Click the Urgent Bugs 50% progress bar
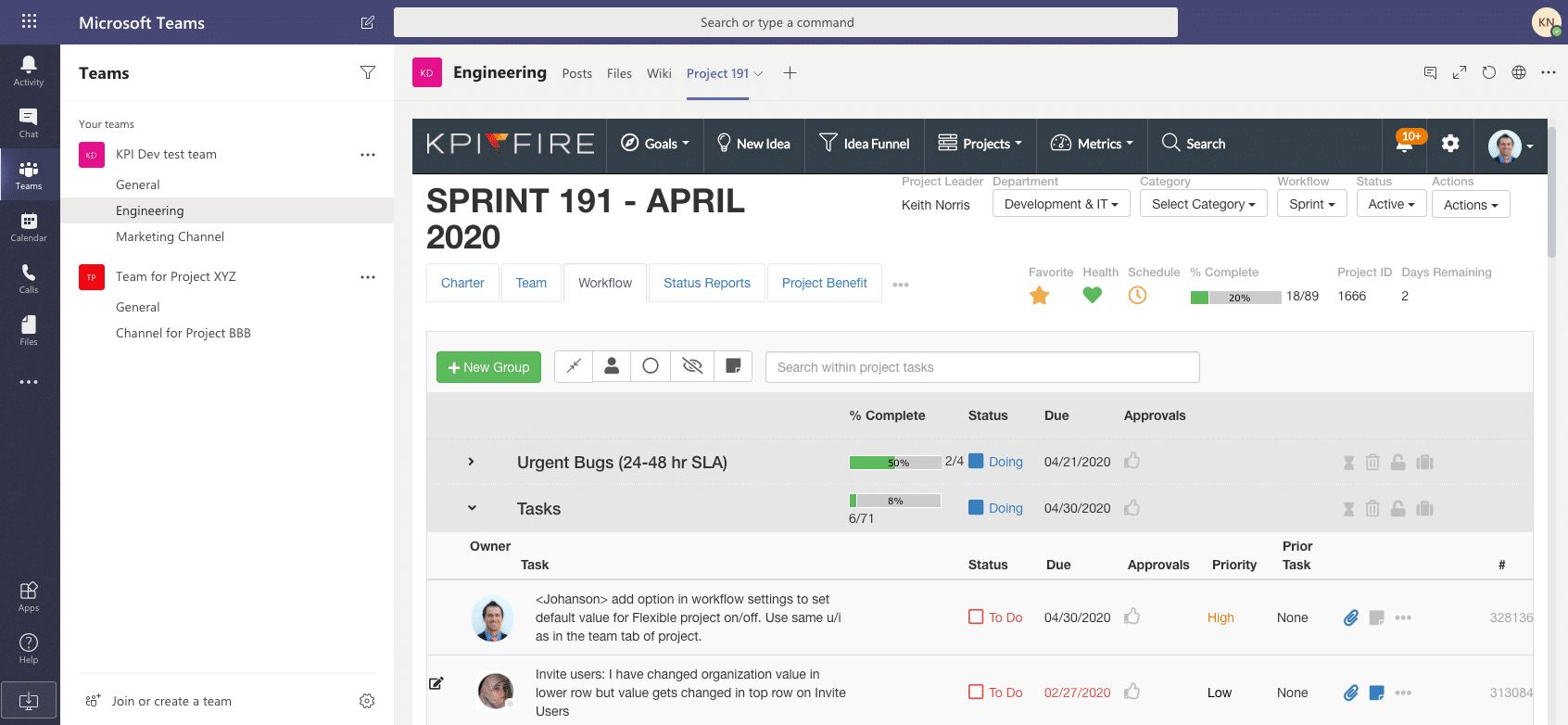 click(x=895, y=463)
